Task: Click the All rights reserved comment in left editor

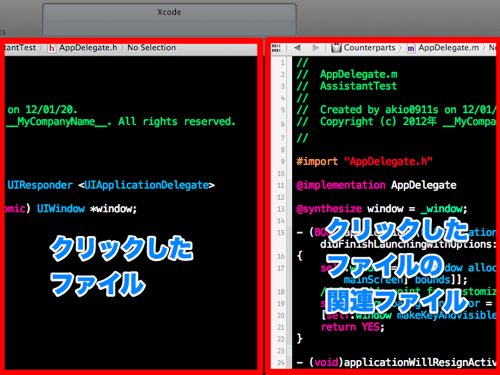Action: 177,122
